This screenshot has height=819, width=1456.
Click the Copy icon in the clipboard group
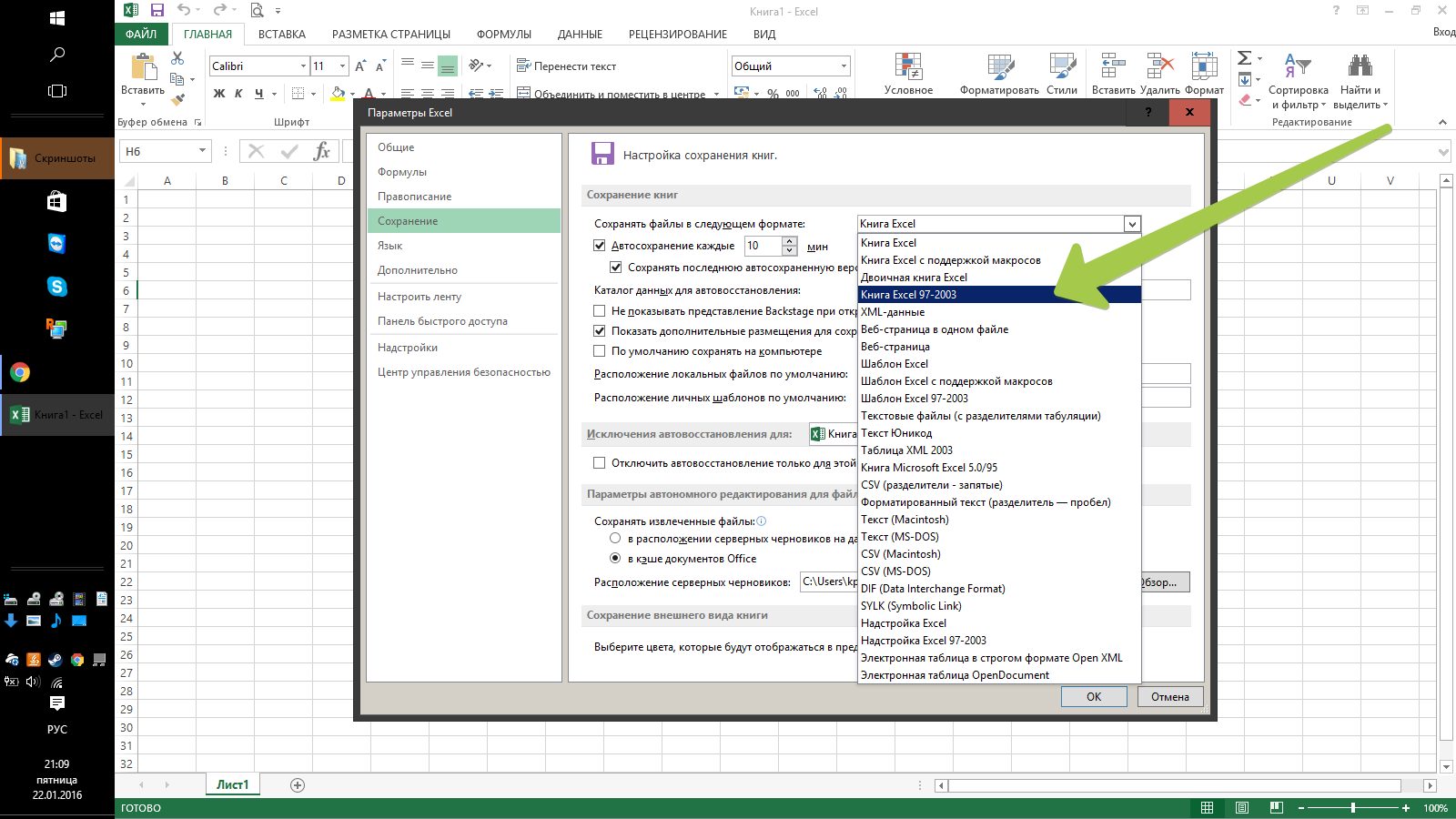click(x=177, y=79)
